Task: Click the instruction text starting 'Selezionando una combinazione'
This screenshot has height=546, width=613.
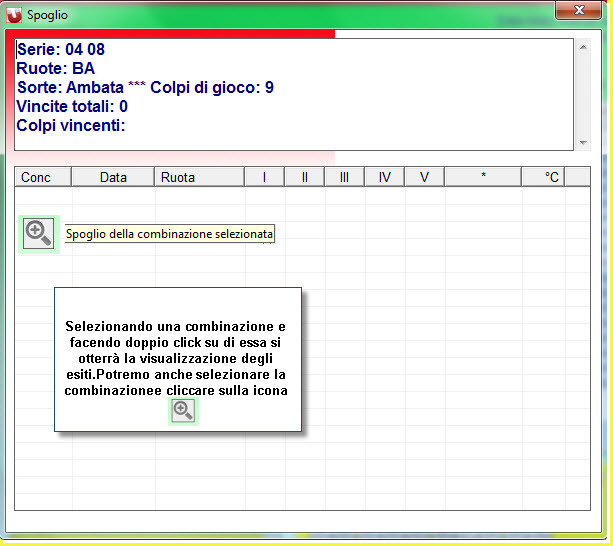Action: [x=176, y=358]
